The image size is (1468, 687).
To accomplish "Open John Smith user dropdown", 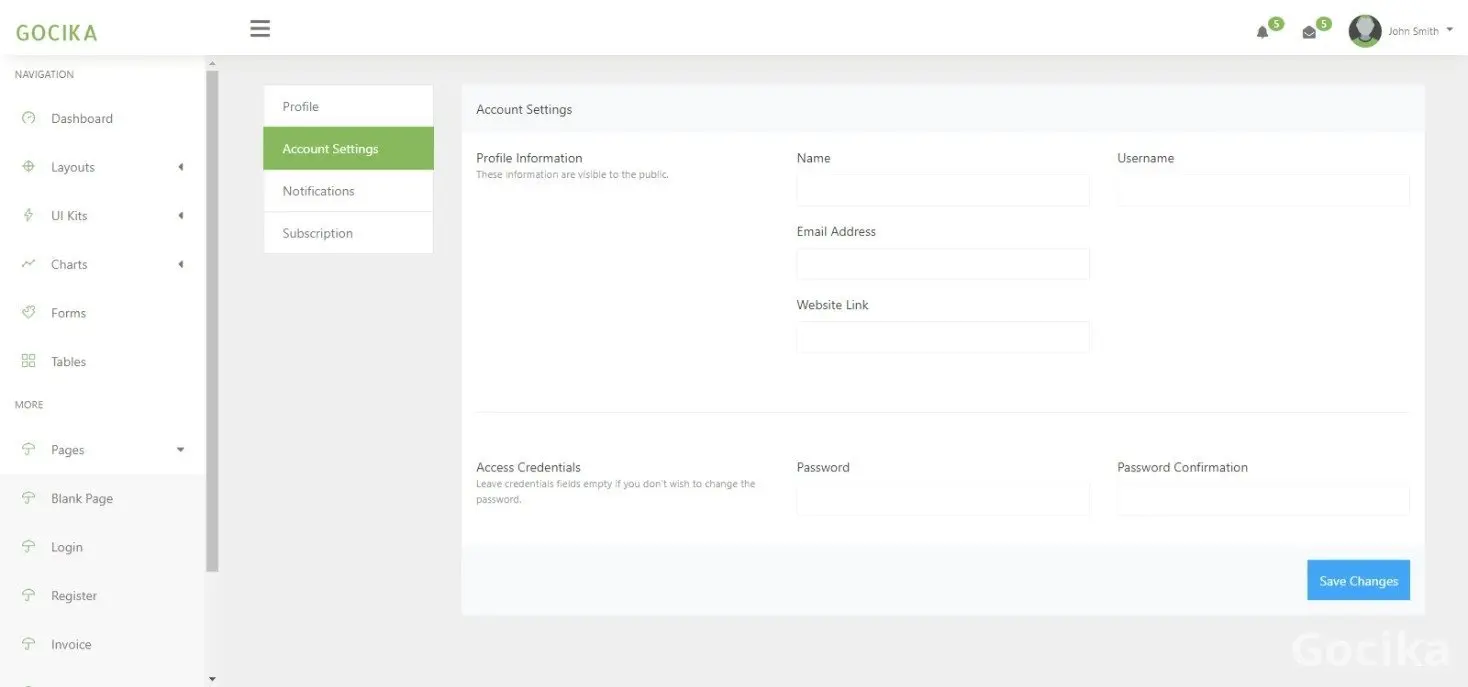I will coord(1420,31).
